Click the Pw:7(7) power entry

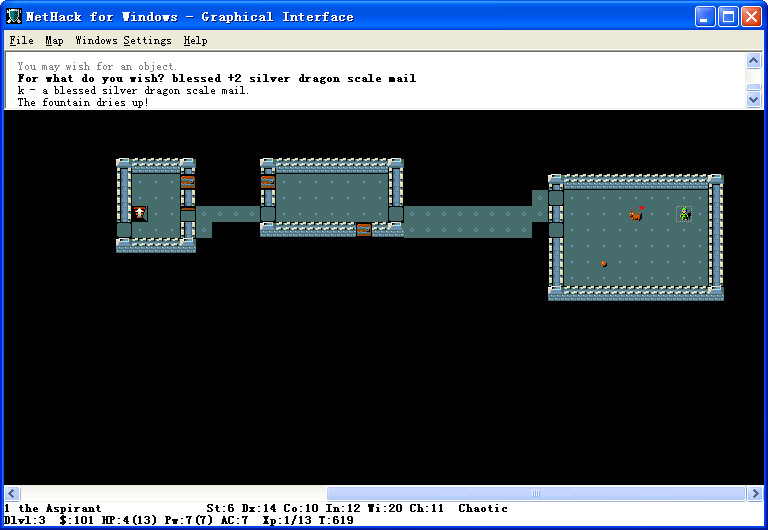coord(189,520)
